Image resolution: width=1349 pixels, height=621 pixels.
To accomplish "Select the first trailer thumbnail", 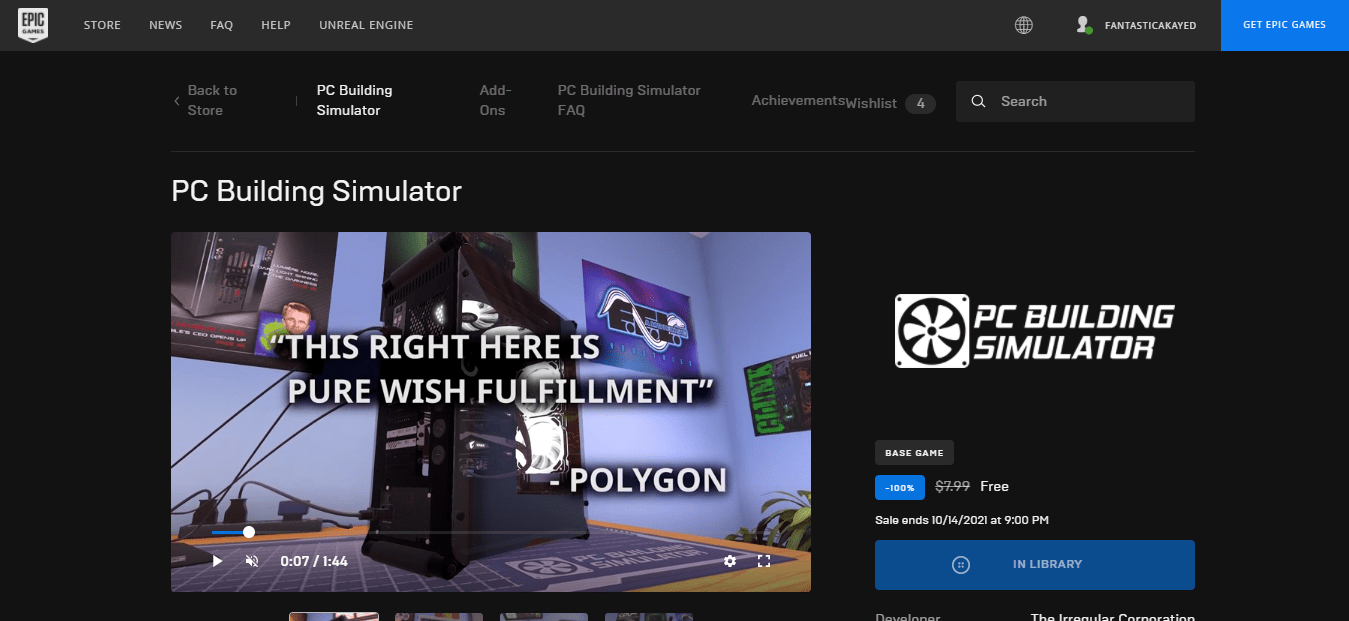I will (x=334, y=616).
